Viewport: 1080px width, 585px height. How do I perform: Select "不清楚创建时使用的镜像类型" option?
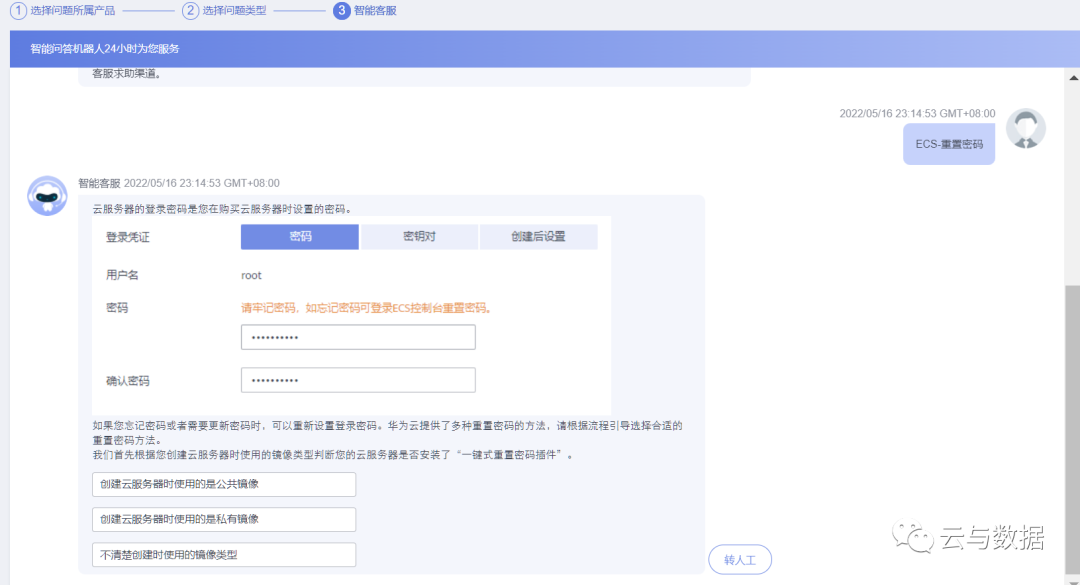tap(224, 554)
